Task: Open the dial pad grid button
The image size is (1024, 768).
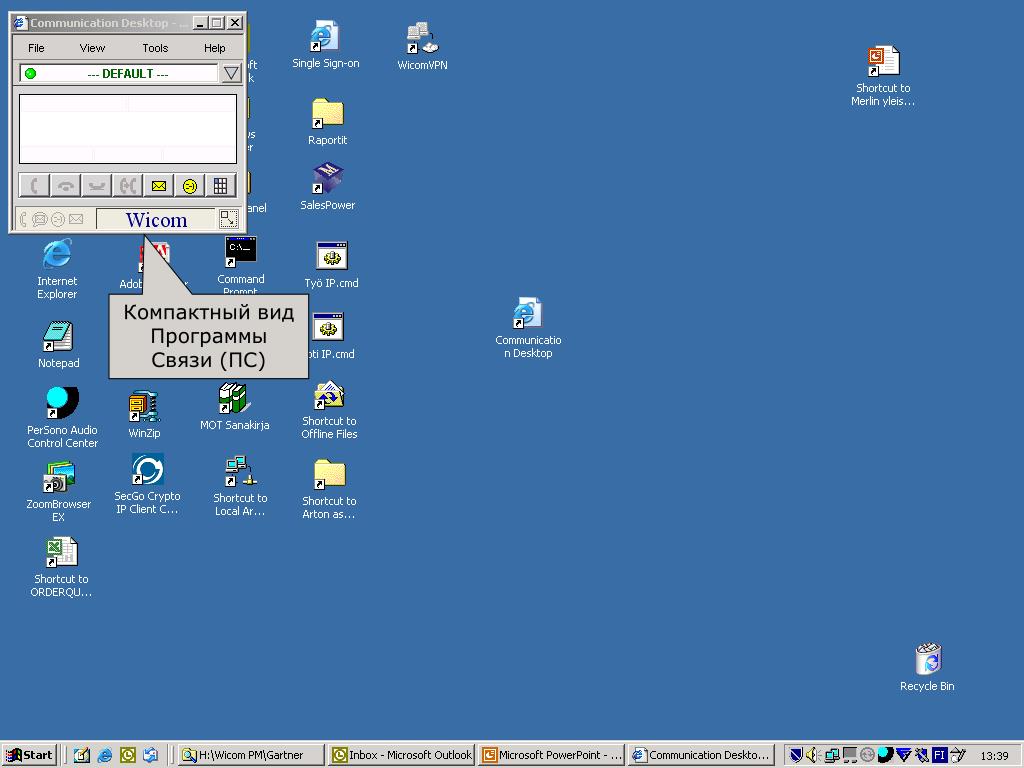Action: 220,186
